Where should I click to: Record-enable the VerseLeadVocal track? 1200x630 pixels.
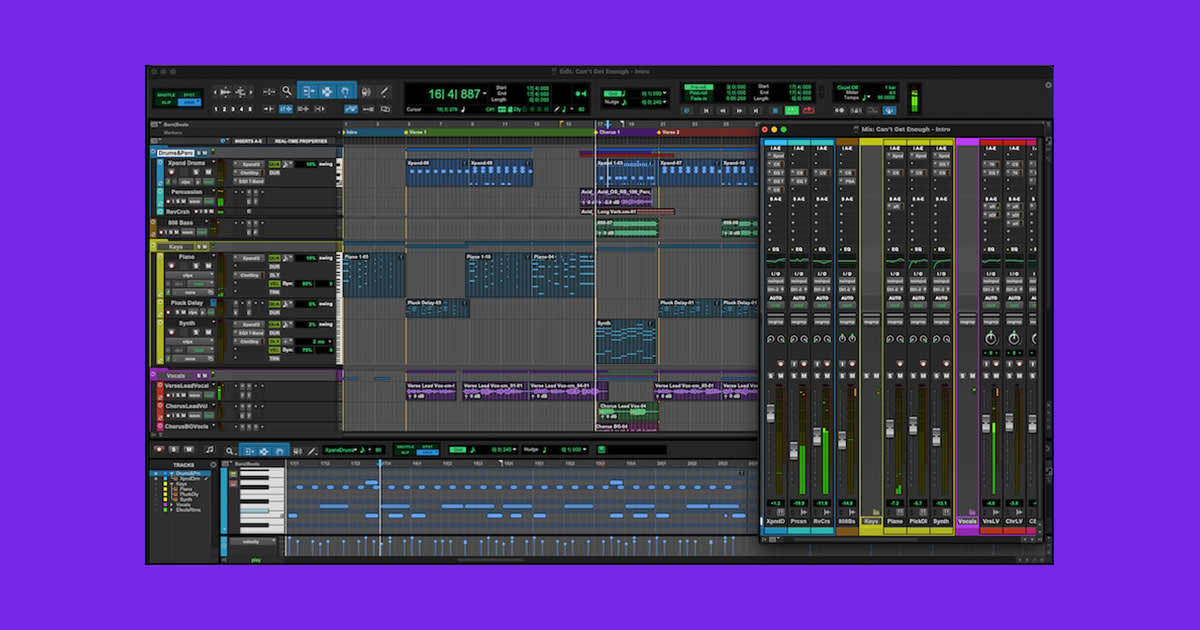(x=168, y=394)
